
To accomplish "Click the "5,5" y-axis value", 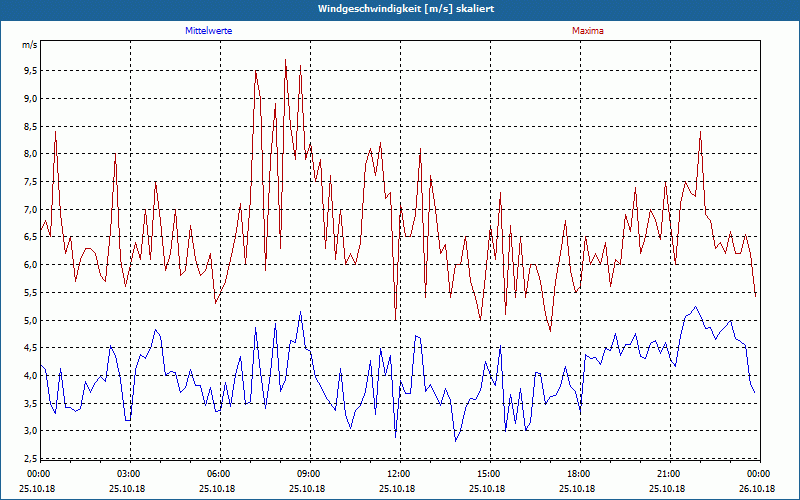I will pyautogui.click(x=31, y=292).
